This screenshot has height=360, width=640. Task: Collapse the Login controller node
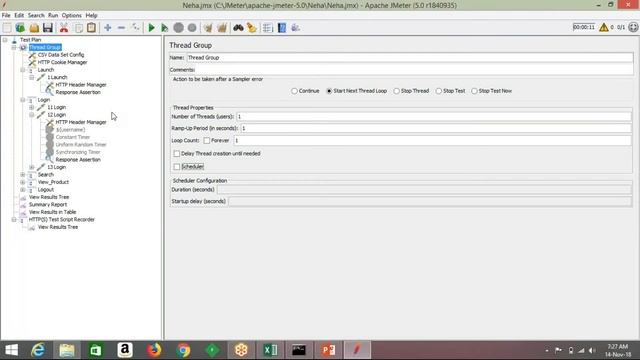(x=23, y=100)
